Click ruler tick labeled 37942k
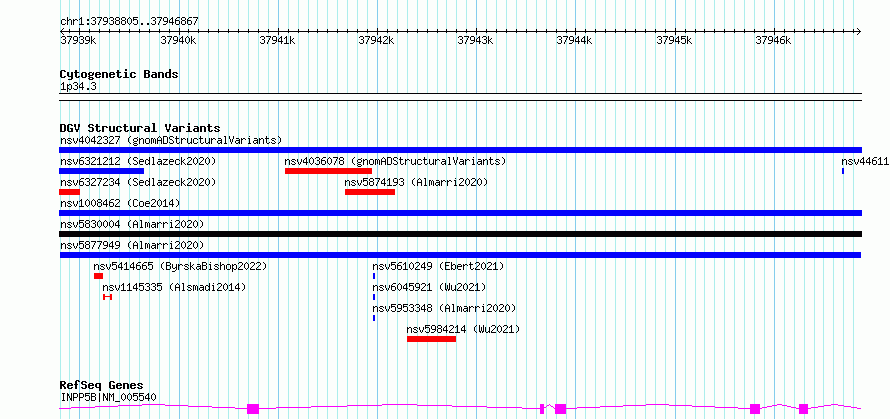The image size is (890, 419). pyautogui.click(x=377, y=40)
